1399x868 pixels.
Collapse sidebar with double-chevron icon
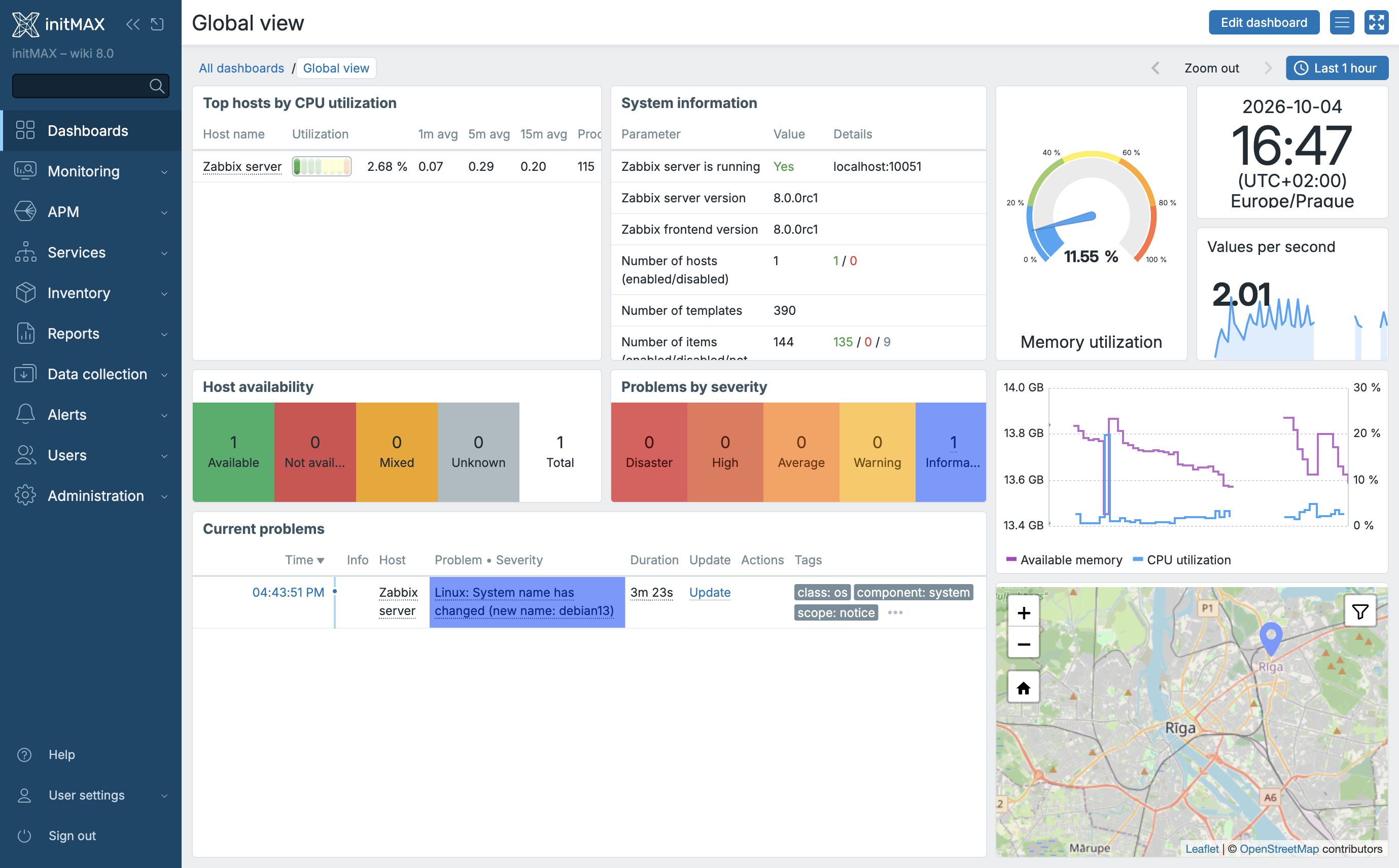[x=133, y=24]
